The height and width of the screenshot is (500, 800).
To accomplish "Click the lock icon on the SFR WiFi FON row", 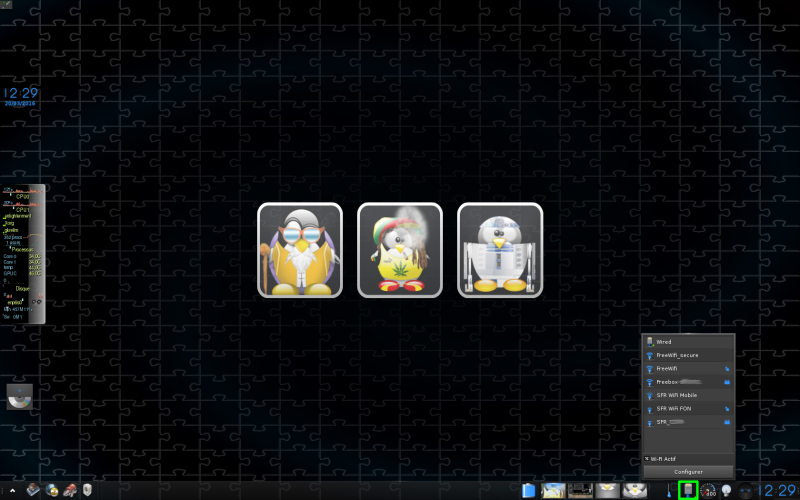I will [727, 409].
